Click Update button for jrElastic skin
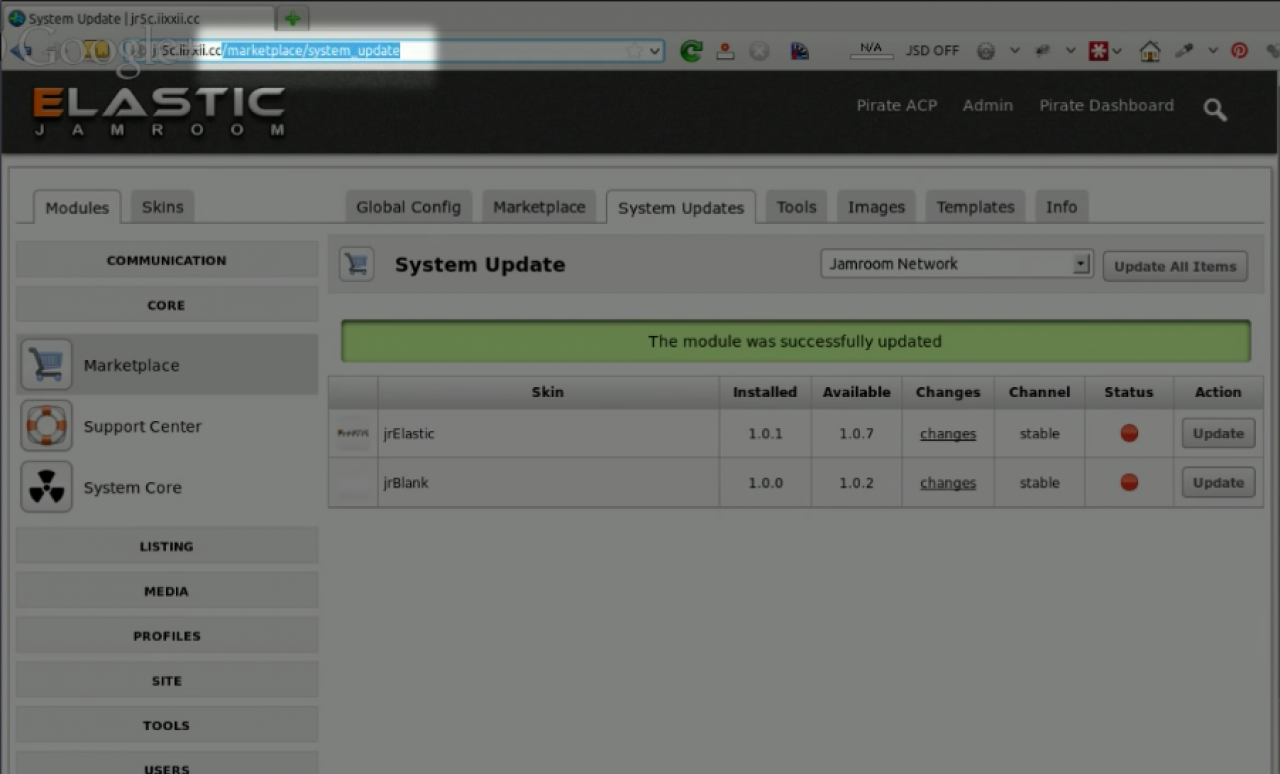 (1217, 434)
